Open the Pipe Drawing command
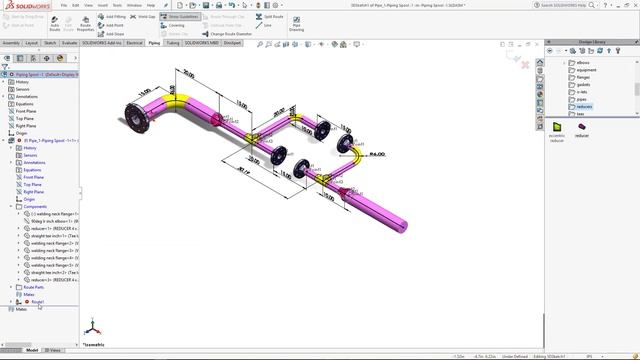The height and width of the screenshot is (360, 640). pyautogui.click(x=296, y=24)
